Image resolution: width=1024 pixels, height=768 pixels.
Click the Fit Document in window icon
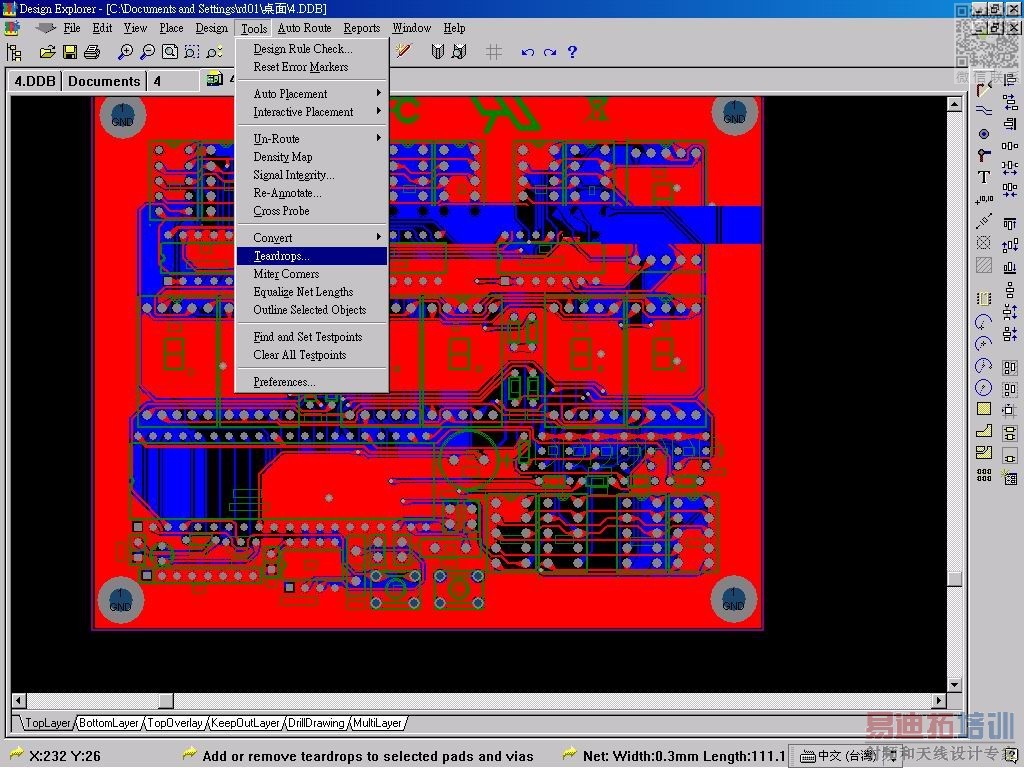170,52
